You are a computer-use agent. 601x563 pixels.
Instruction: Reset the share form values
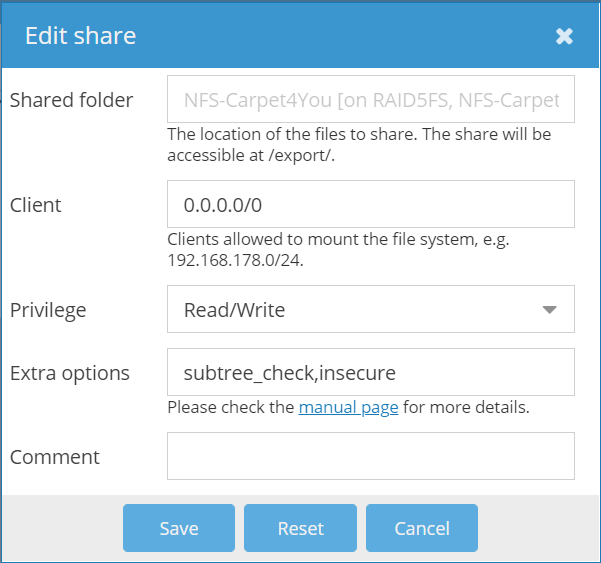pyautogui.click(x=300, y=528)
